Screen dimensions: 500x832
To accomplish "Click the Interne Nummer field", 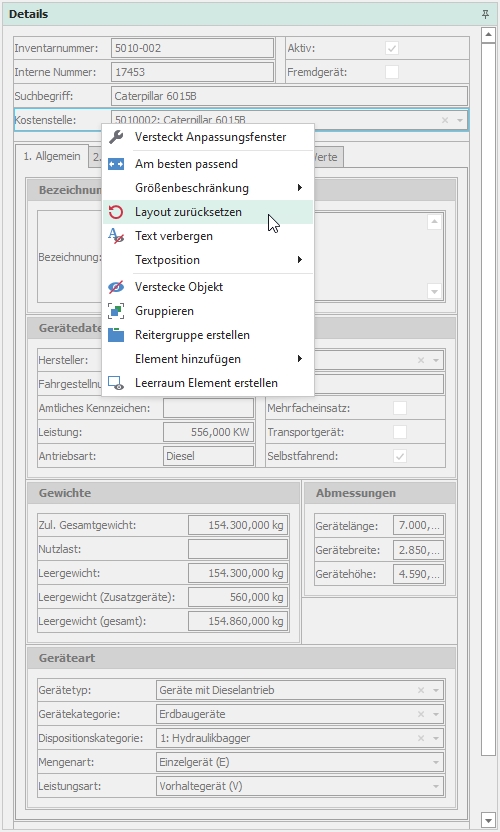I will coord(193,72).
